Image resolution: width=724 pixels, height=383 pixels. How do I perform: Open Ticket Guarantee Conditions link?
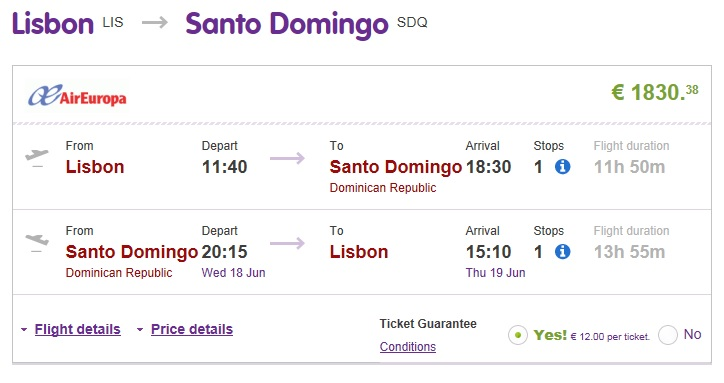pyautogui.click(x=408, y=347)
